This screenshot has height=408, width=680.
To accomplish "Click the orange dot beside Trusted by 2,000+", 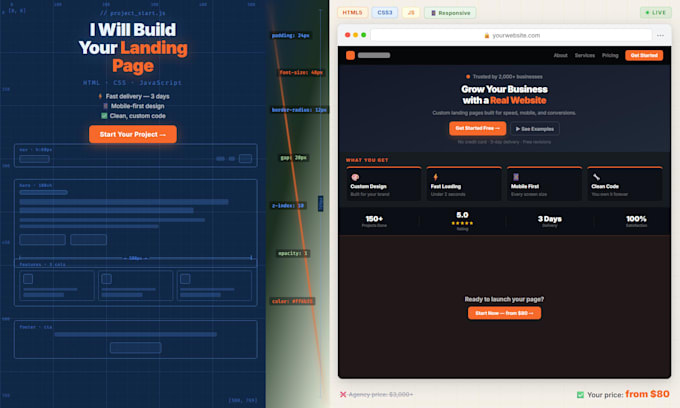I will click(468, 77).
